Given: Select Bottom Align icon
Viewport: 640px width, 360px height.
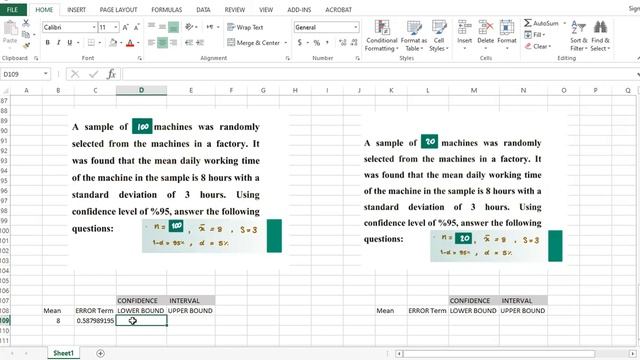Looking at the screenshot, I should point(173,27).
